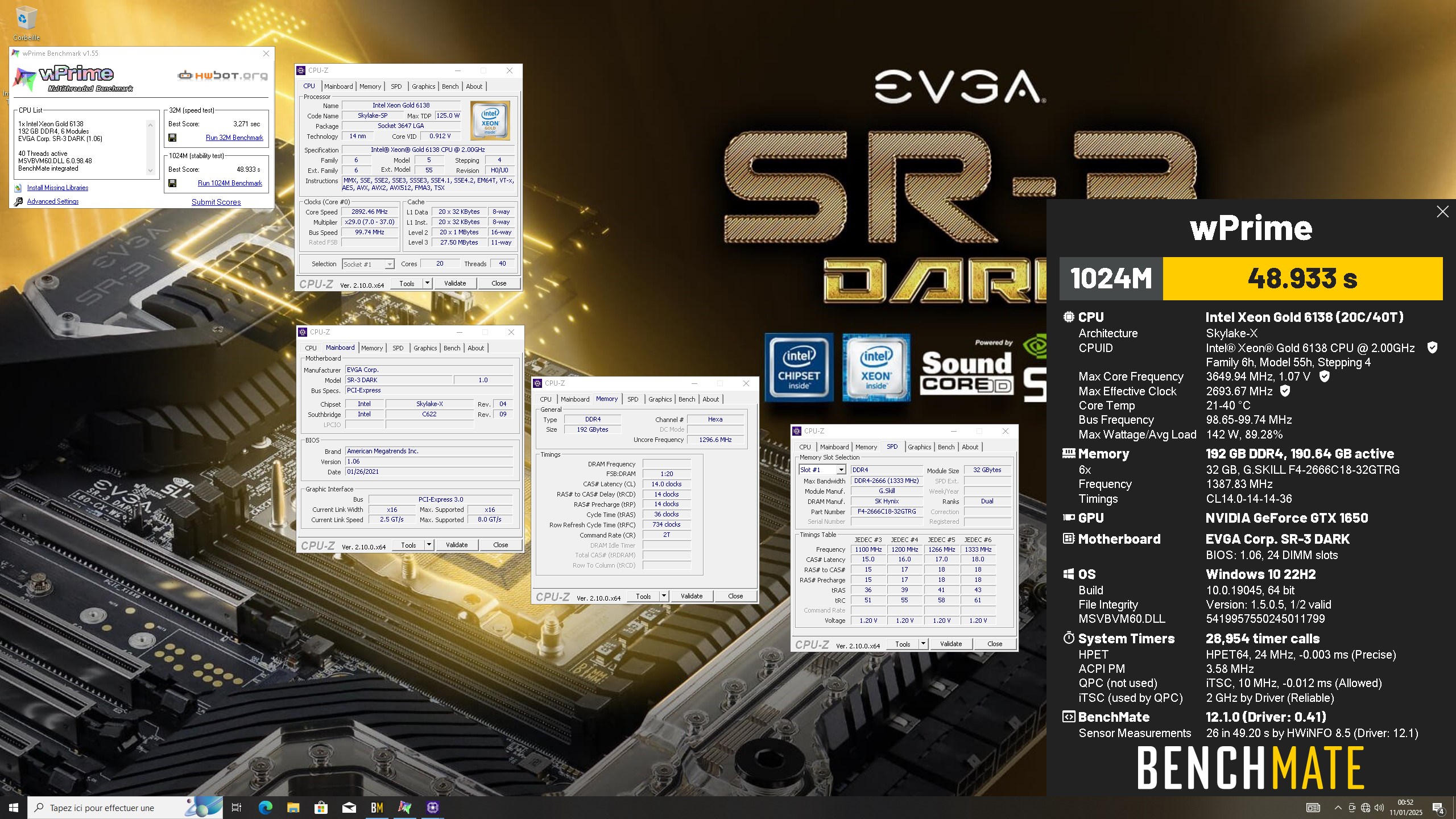1456x819 pixels.
Task: Click the save icon beside 32M best score
Action: pos(172,138)
